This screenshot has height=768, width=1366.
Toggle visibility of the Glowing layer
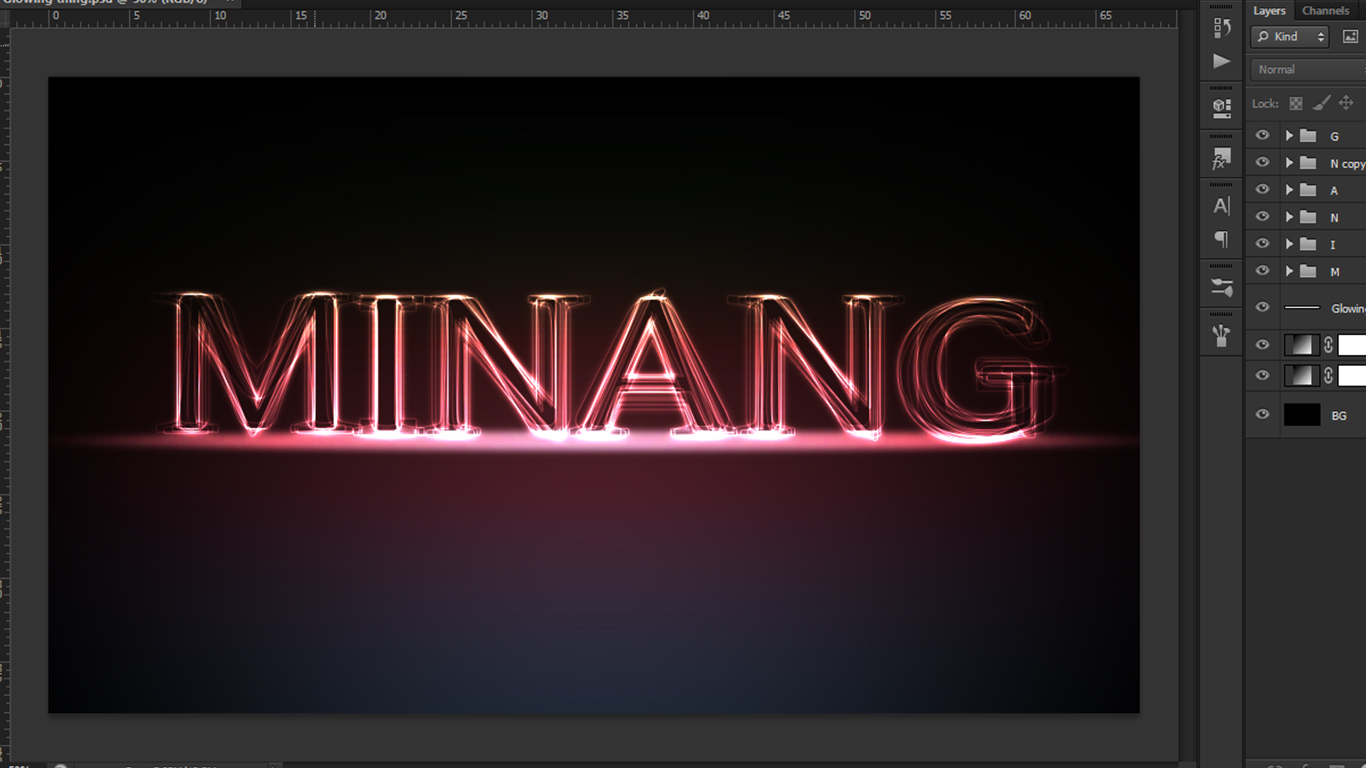1262,307
